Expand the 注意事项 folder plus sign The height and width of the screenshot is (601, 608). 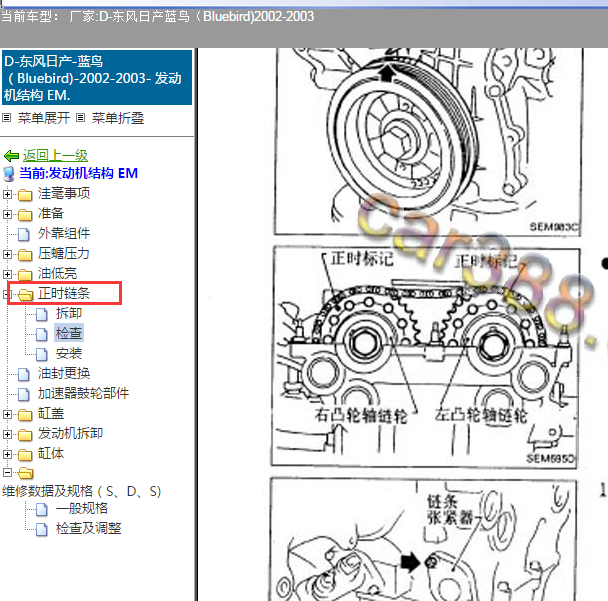(x=8, y=194)
